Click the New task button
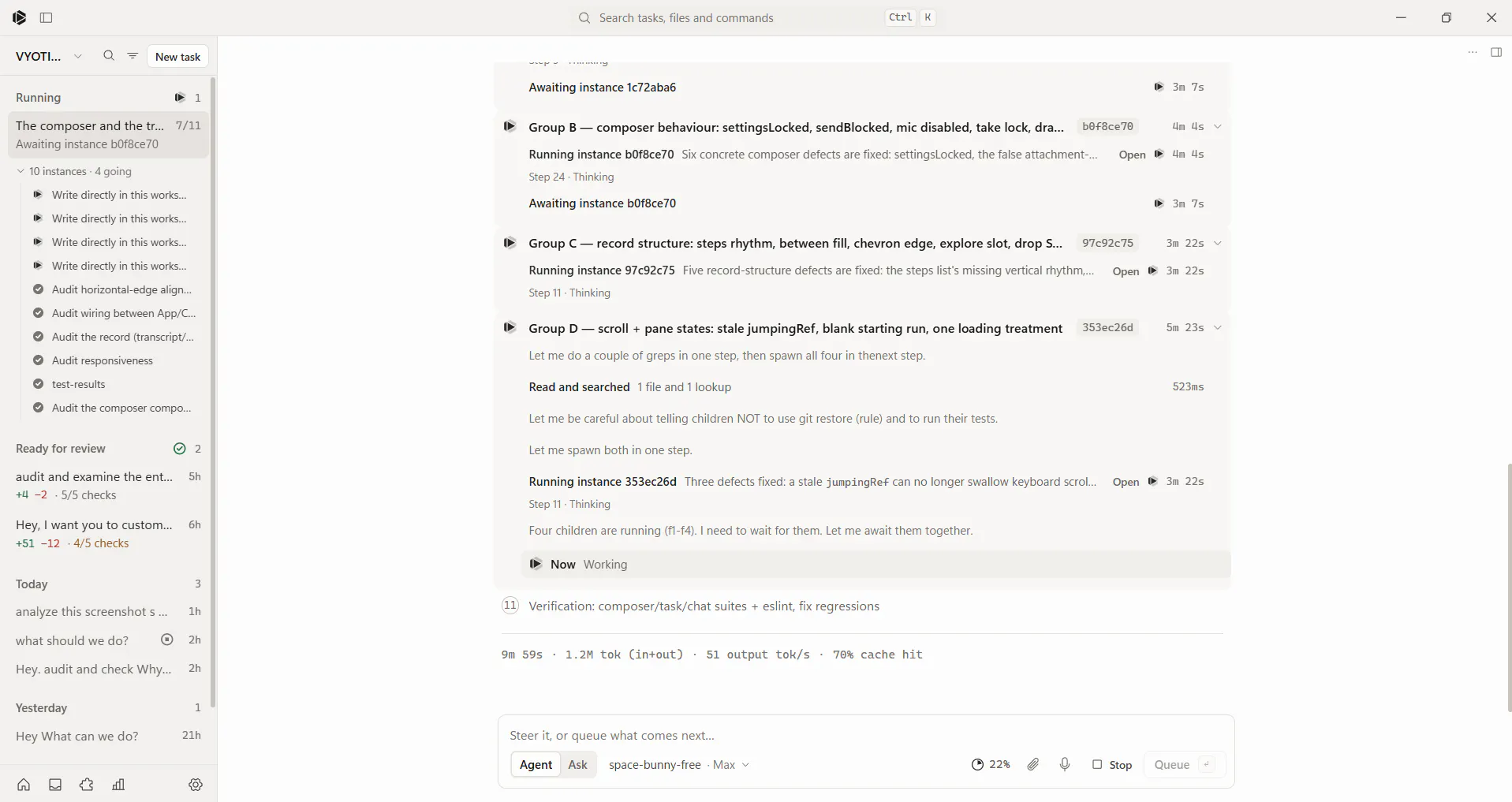This screenshot has width=1512, height=802. (177, 57)
